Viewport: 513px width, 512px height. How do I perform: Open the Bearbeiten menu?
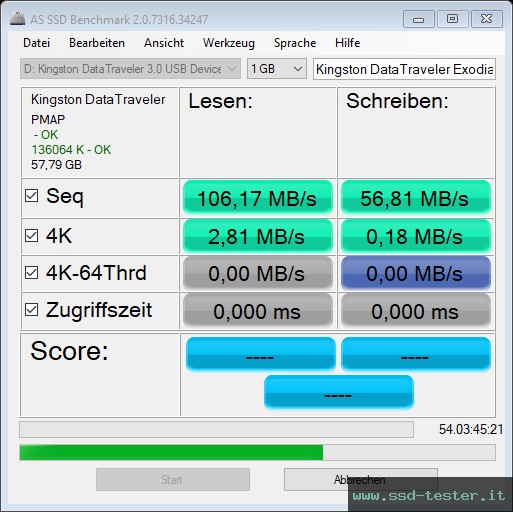tap(97, 43)
